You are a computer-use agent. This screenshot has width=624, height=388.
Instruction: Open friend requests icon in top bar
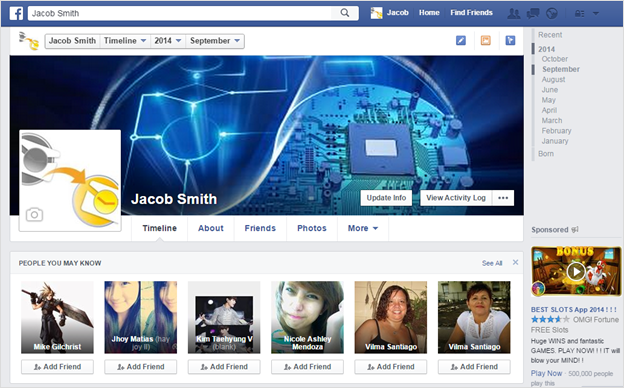[514, 14]
